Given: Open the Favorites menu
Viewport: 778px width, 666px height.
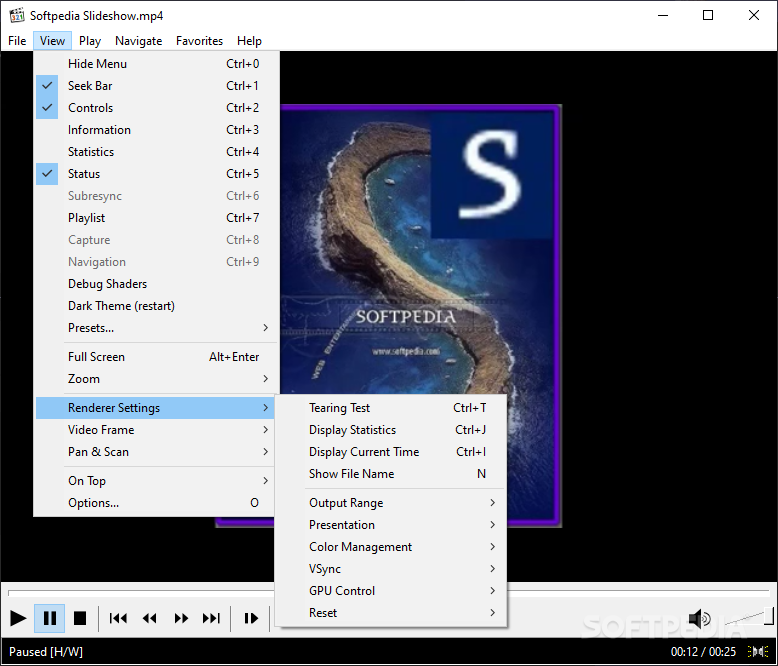Looking at the screenshot, I should click(x=199, y=41).
